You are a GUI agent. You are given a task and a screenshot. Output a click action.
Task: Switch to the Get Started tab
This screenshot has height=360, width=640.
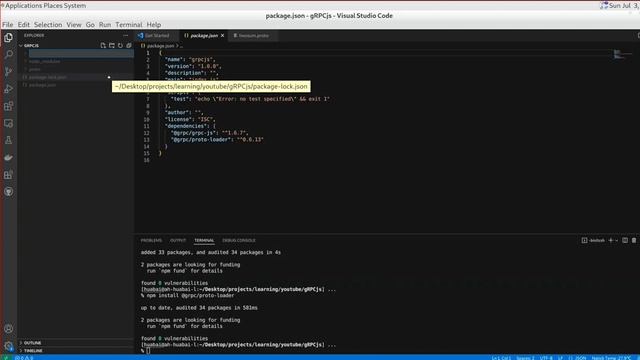click(156, 36)
